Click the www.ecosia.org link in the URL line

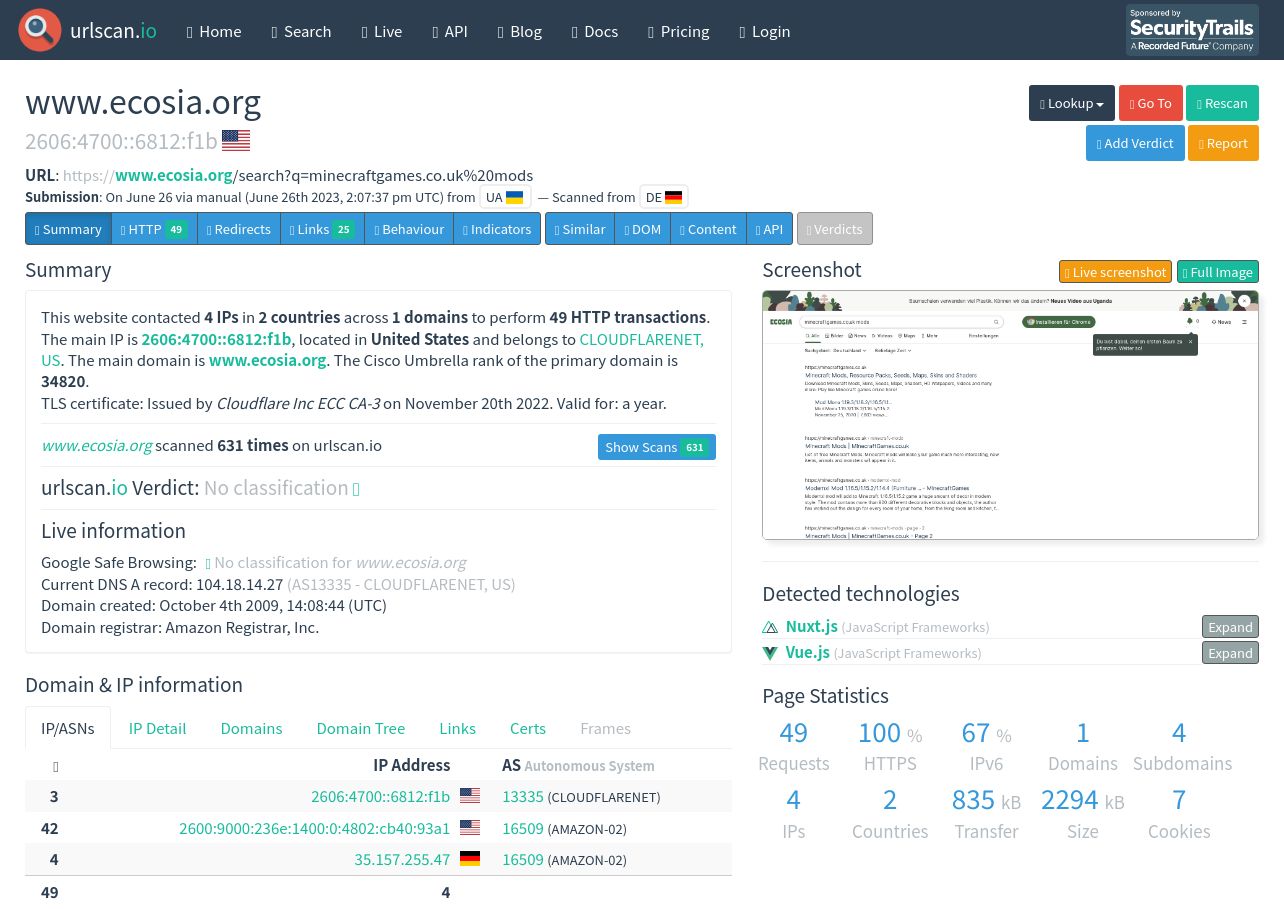[174, 175]
